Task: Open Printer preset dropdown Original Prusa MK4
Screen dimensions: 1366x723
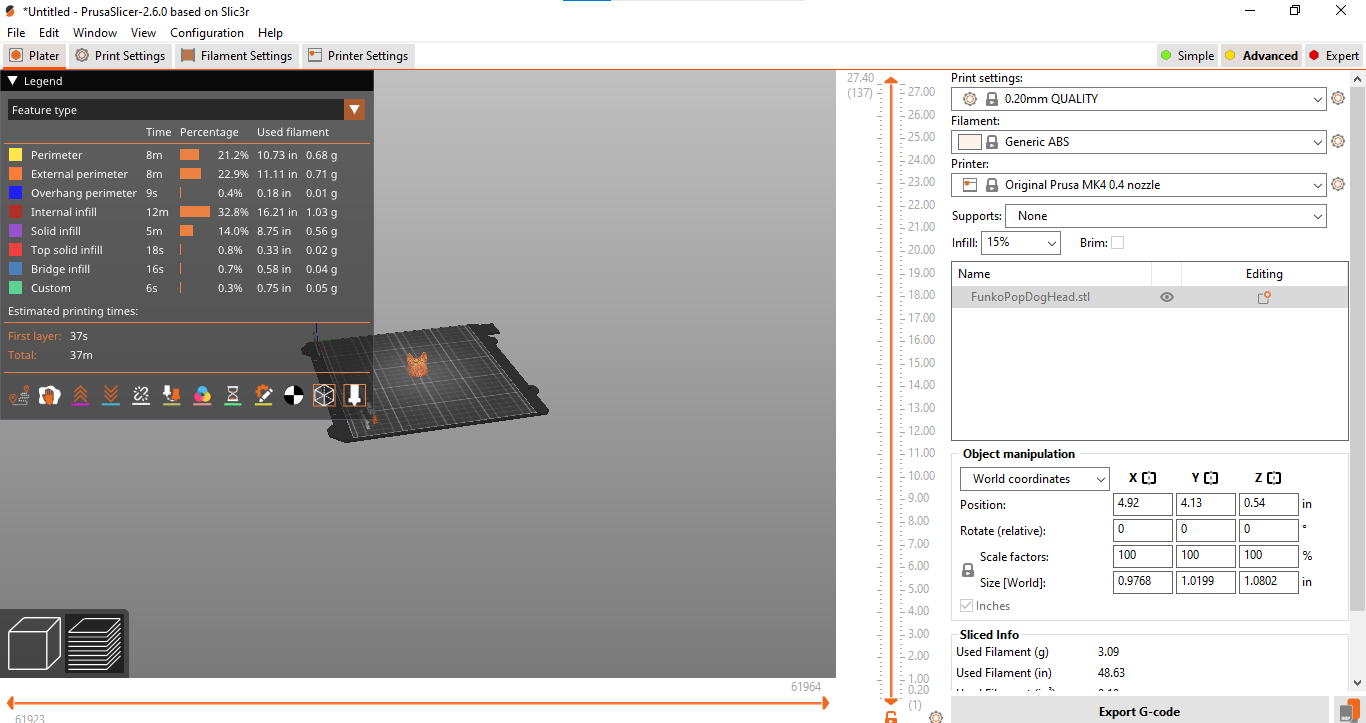Action: tap(1139, 185)
